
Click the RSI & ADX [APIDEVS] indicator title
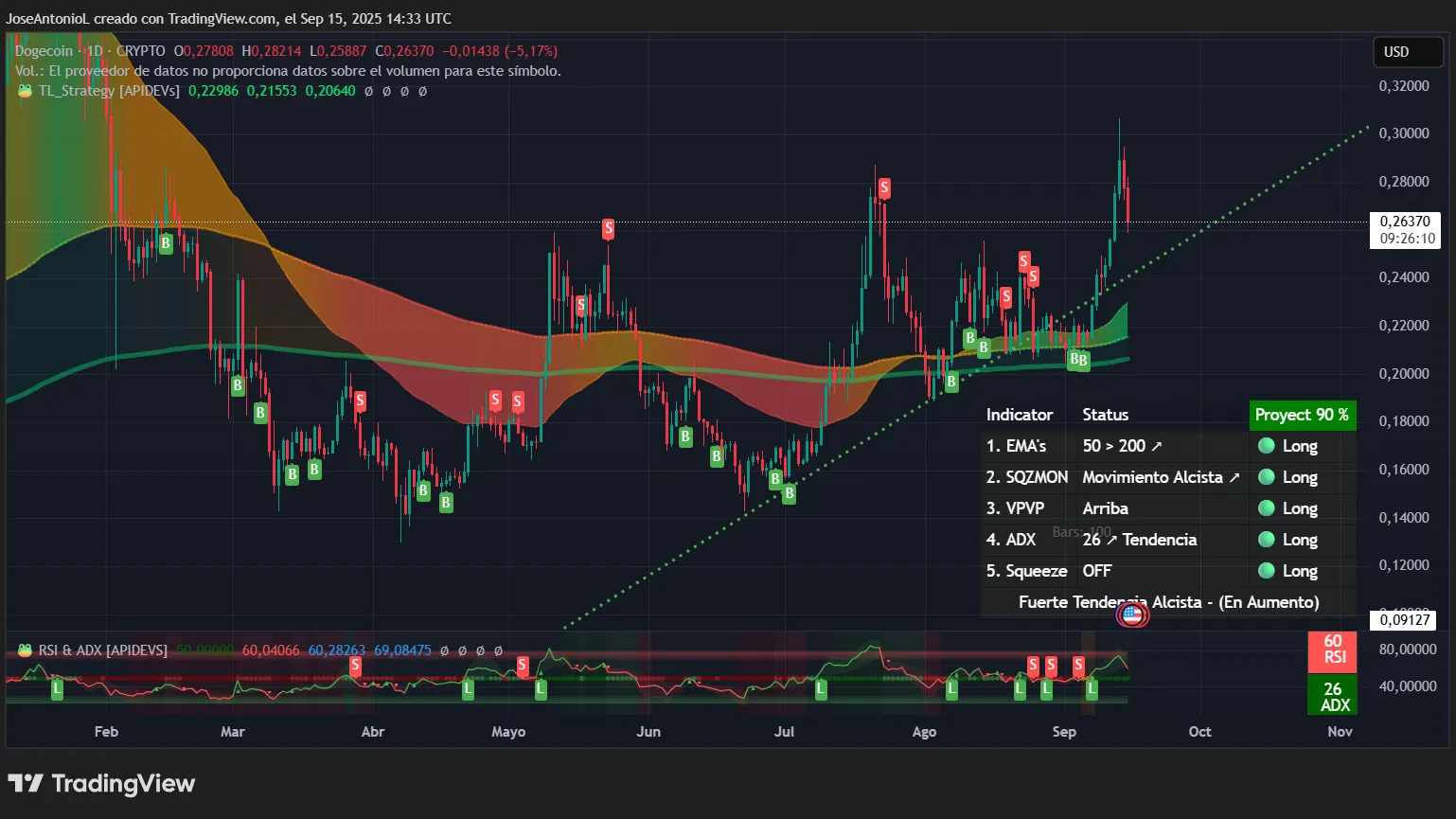tap(102, 650)
